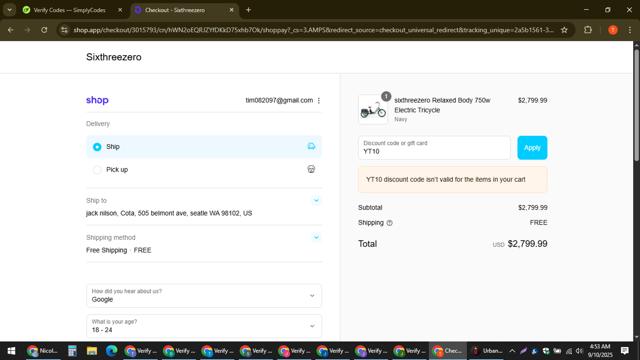Click the address bar URL

tap(313, 30)
